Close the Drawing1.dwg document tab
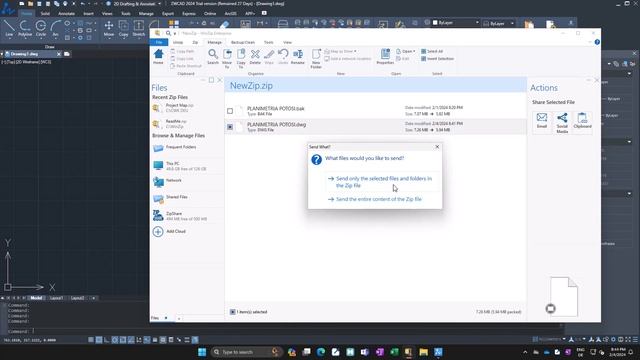Viewport: 640px width, 360px height. pos(59,54)
